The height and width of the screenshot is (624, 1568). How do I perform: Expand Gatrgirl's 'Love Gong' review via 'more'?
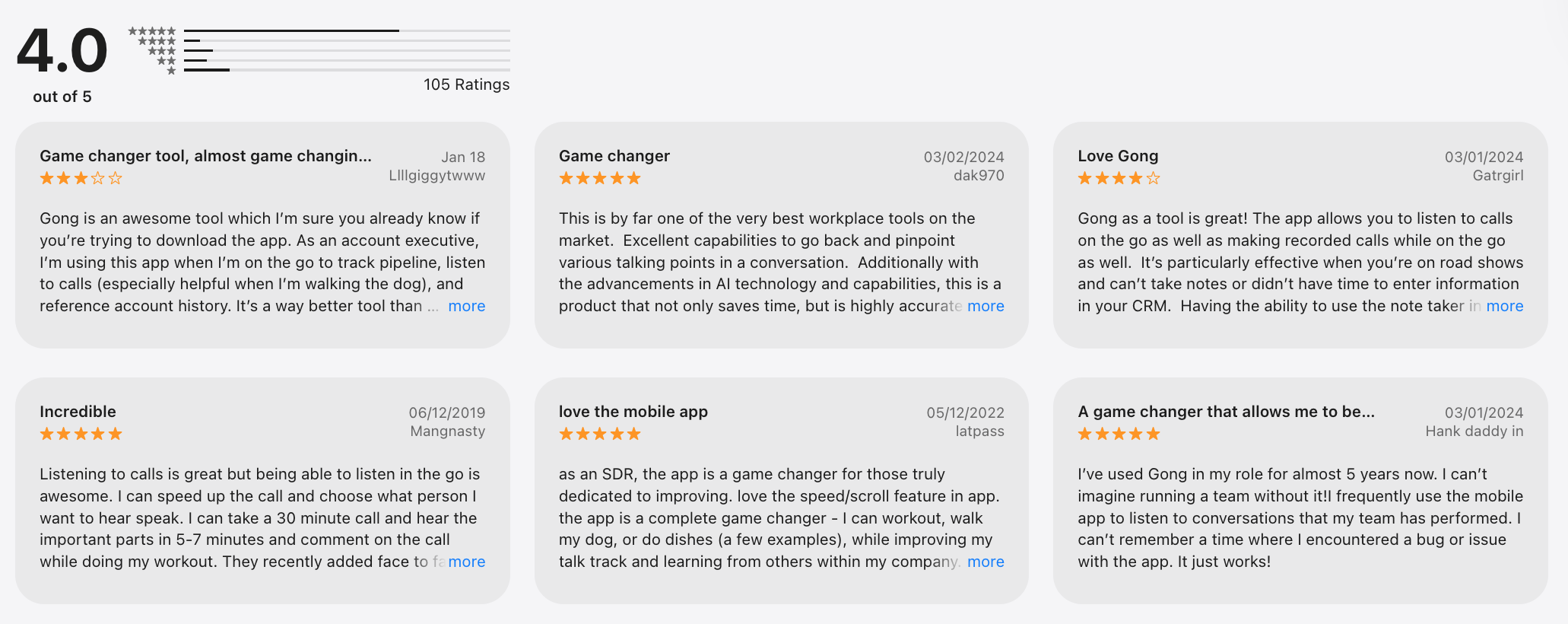pos(1504,306)
